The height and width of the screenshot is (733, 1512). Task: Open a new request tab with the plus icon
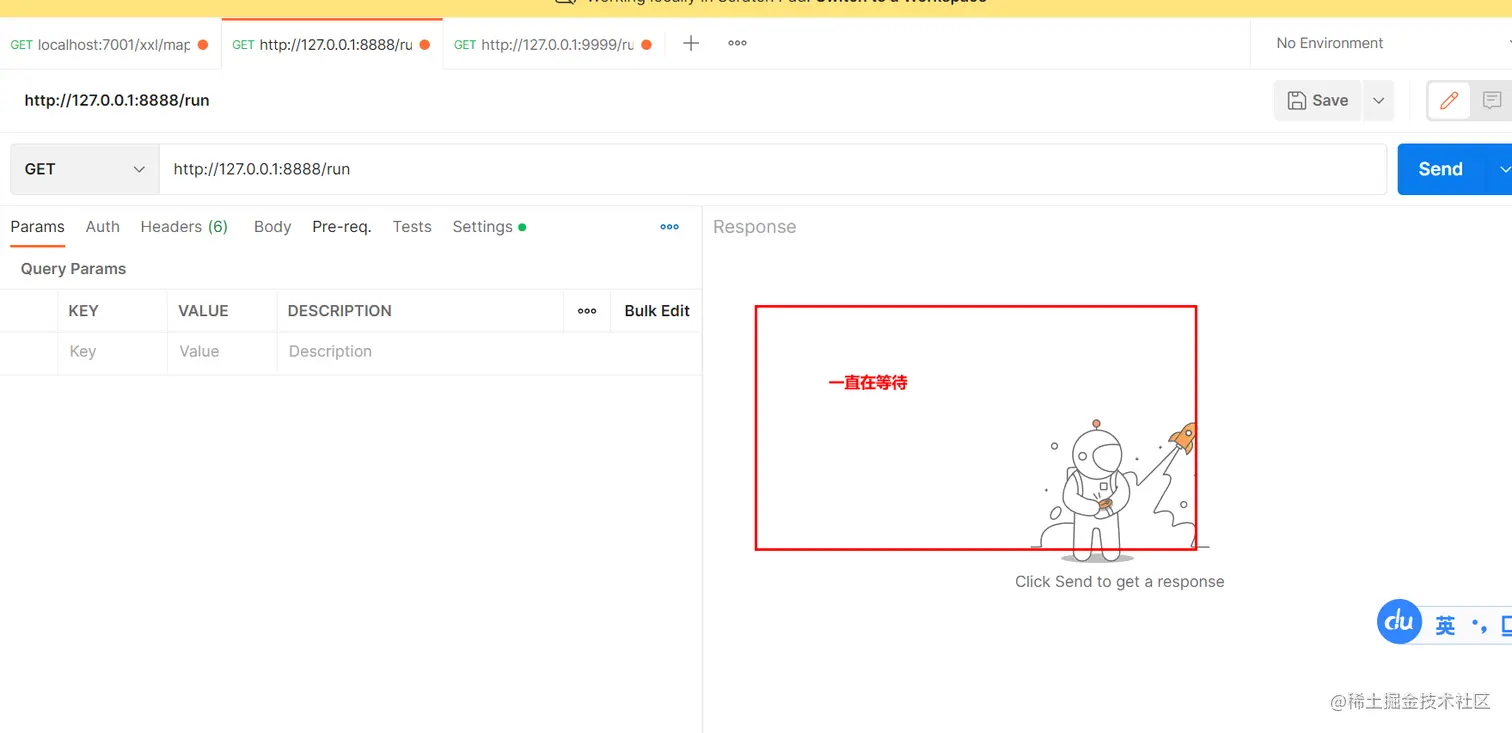click(690, 43)
